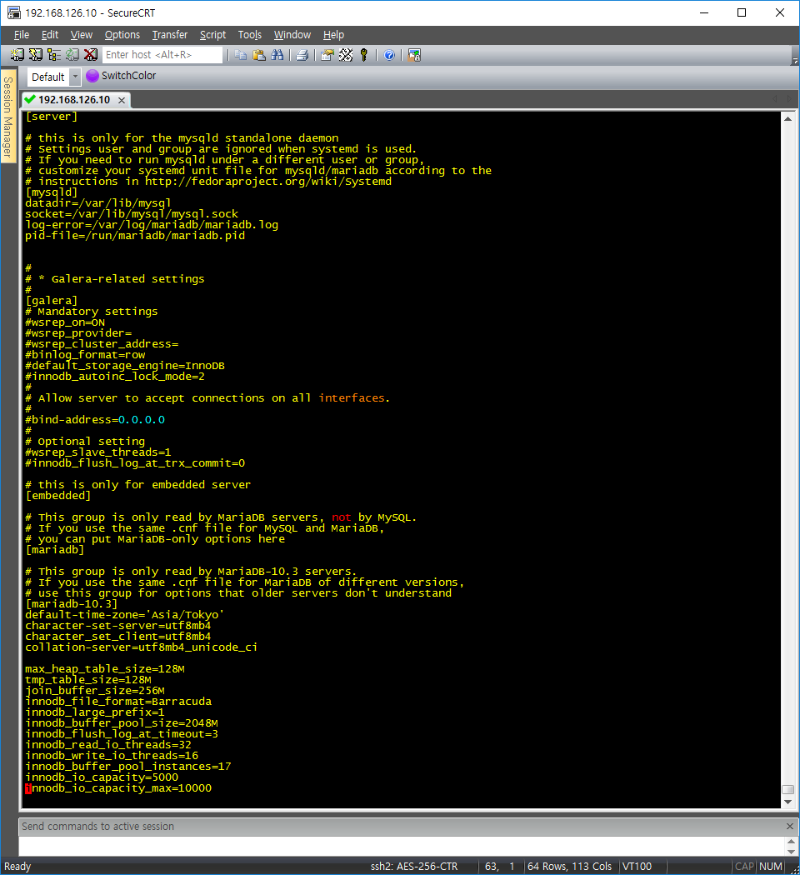The height and width of the screenshot is (875, 800).
Task: Click the Paste clipboard icon
Action: [x=258, y=55]
